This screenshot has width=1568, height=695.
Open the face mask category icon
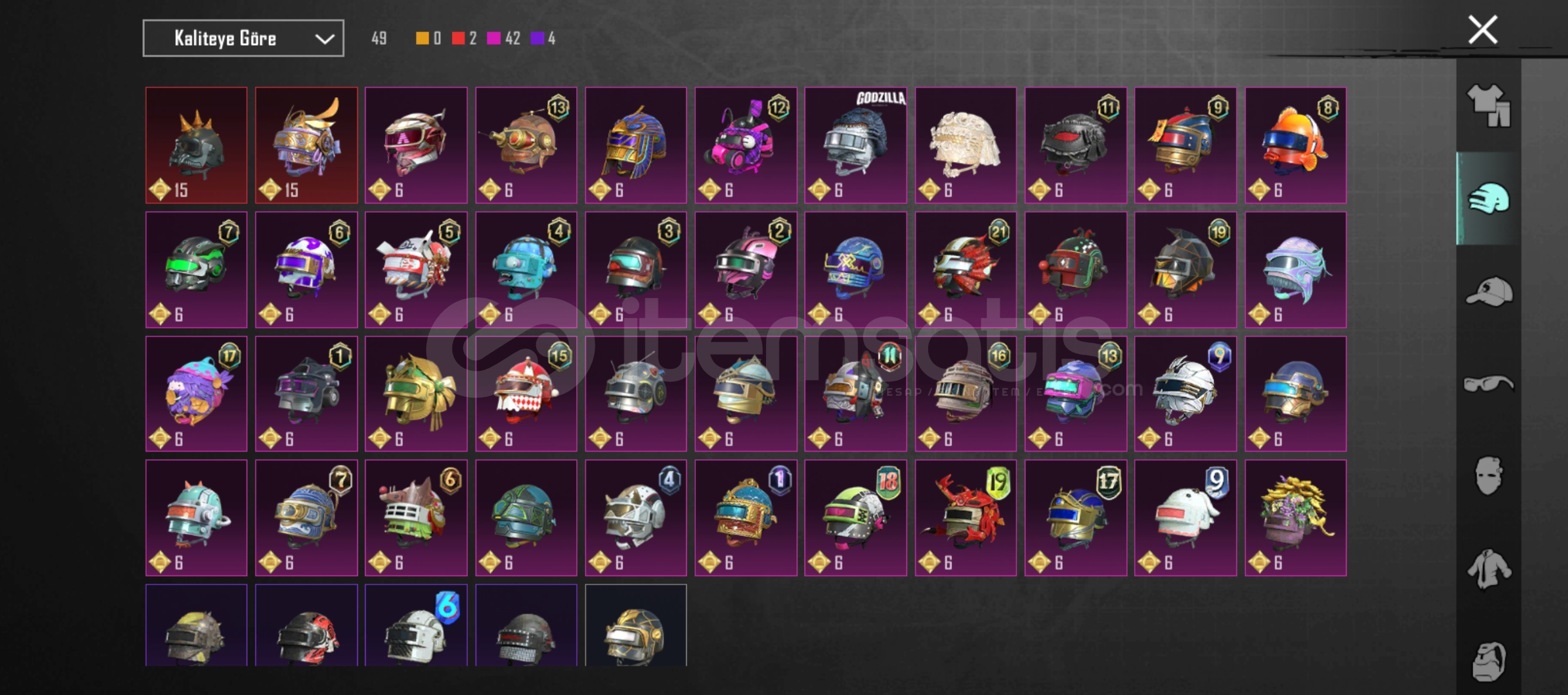click(x=1488, y=476)
